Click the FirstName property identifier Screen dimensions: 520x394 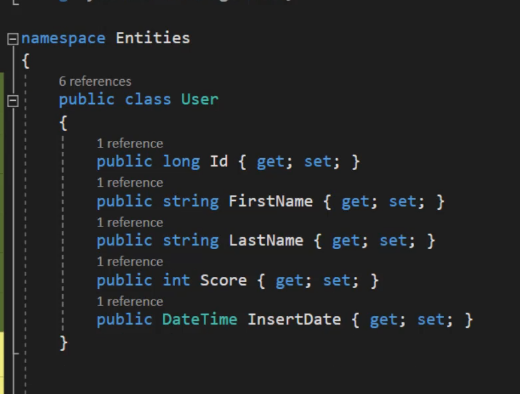[x=271, y=201]
